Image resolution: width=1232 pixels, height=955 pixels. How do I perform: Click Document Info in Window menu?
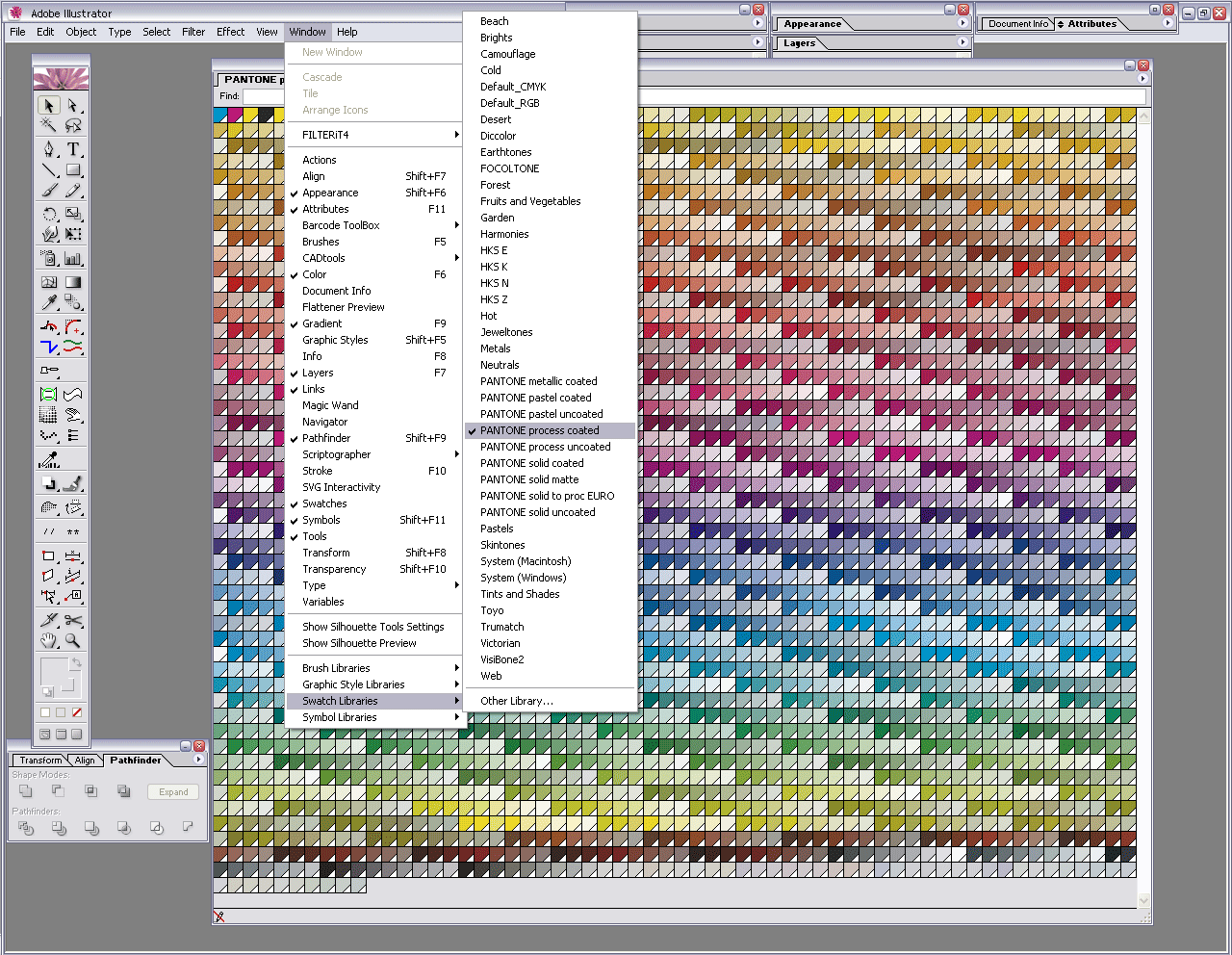(373, 291)
